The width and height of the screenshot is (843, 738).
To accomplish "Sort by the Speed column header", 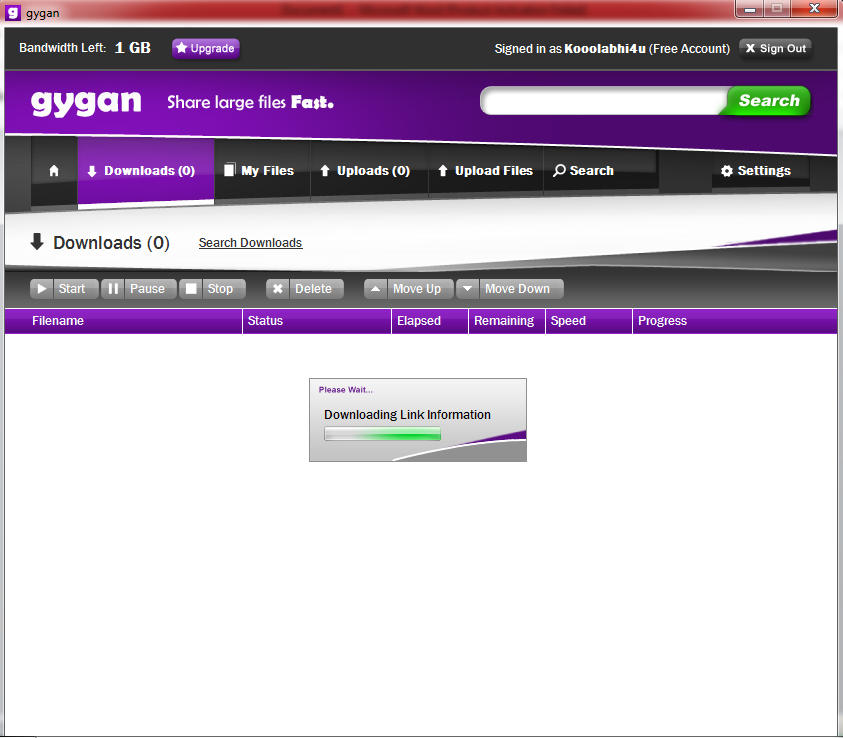I will tap(589, 321).
